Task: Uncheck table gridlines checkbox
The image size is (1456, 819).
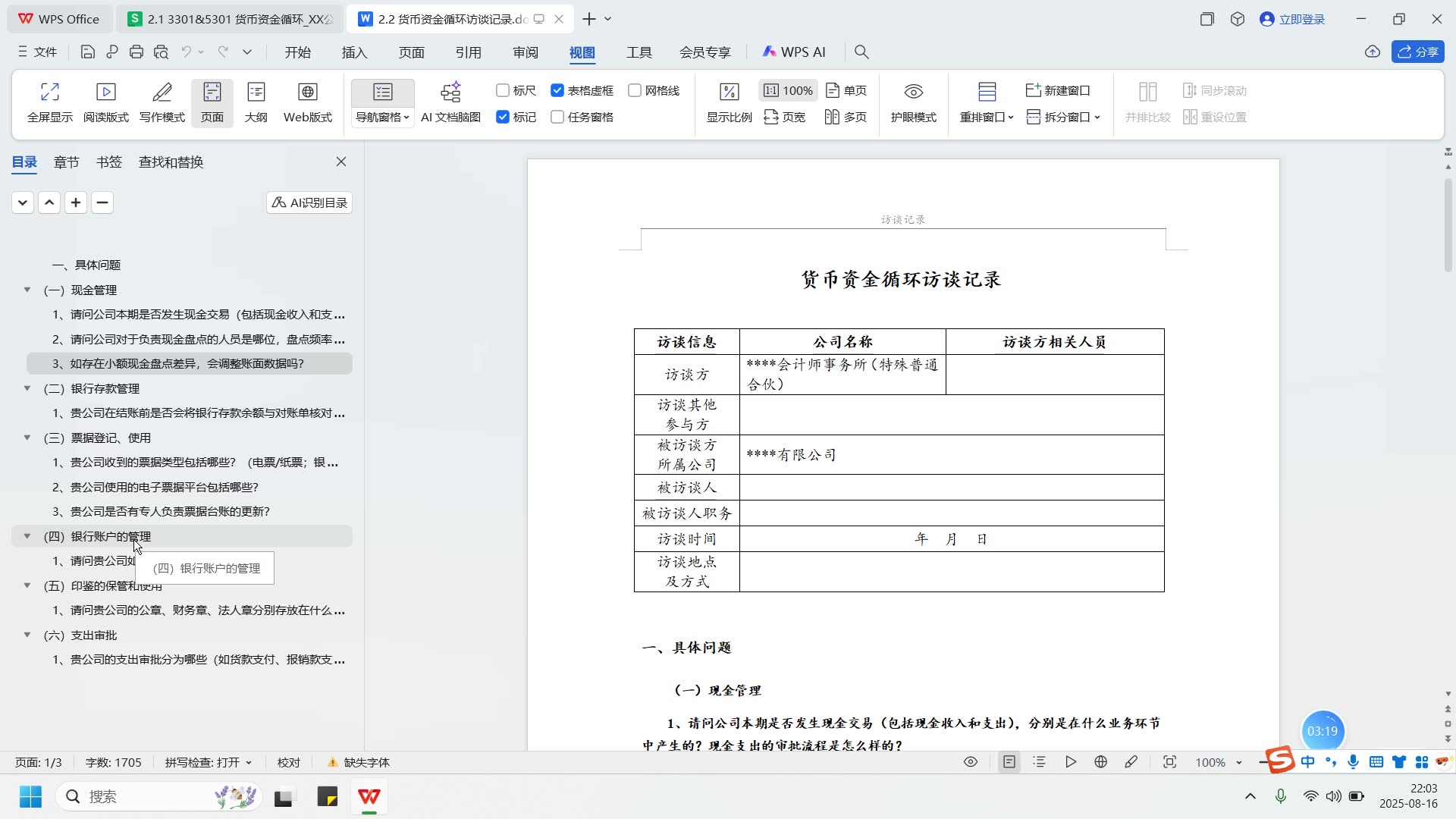Action: 557,90
